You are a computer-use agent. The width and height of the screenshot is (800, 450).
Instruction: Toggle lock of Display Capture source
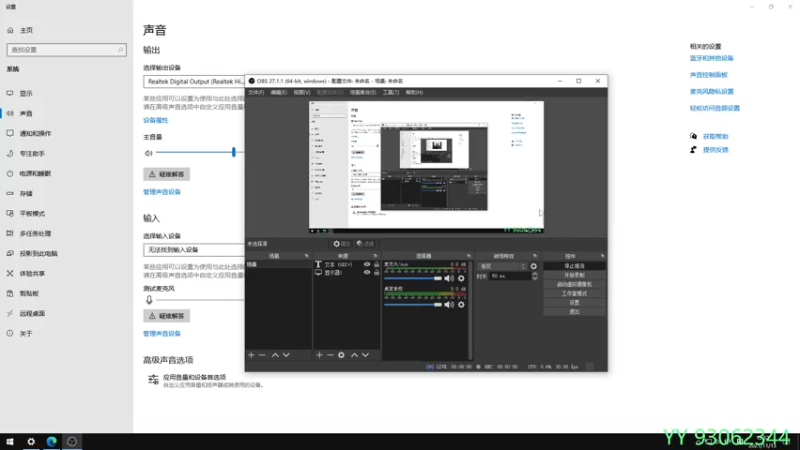[377, 272]
